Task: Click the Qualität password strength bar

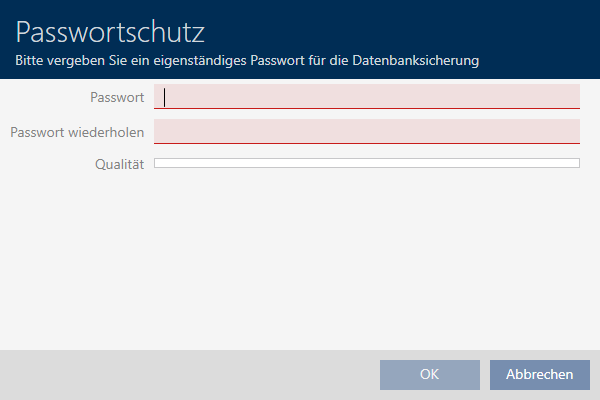Action: coord(366,163)
